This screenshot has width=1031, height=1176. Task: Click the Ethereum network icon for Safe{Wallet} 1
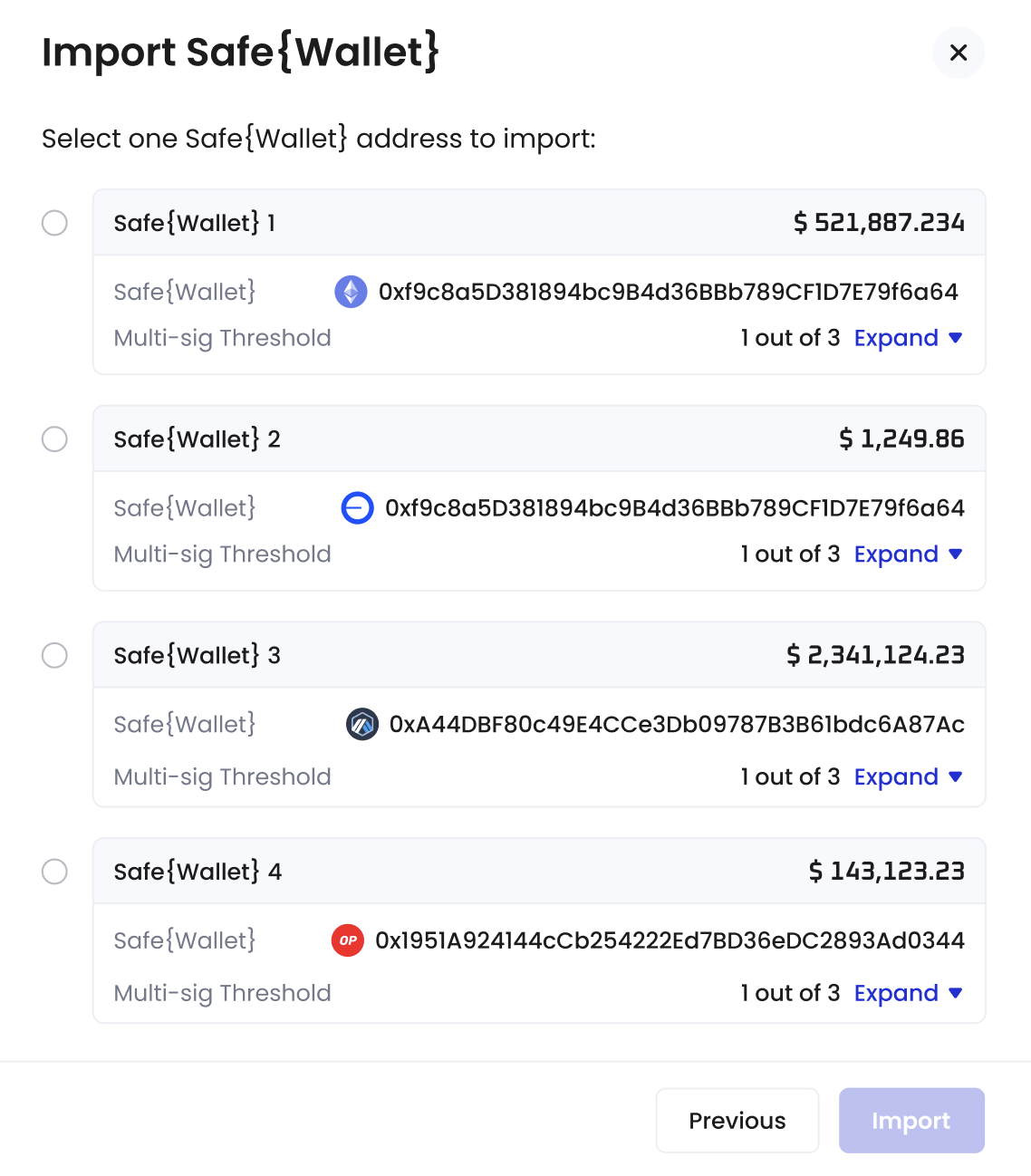tap(351, 292)
